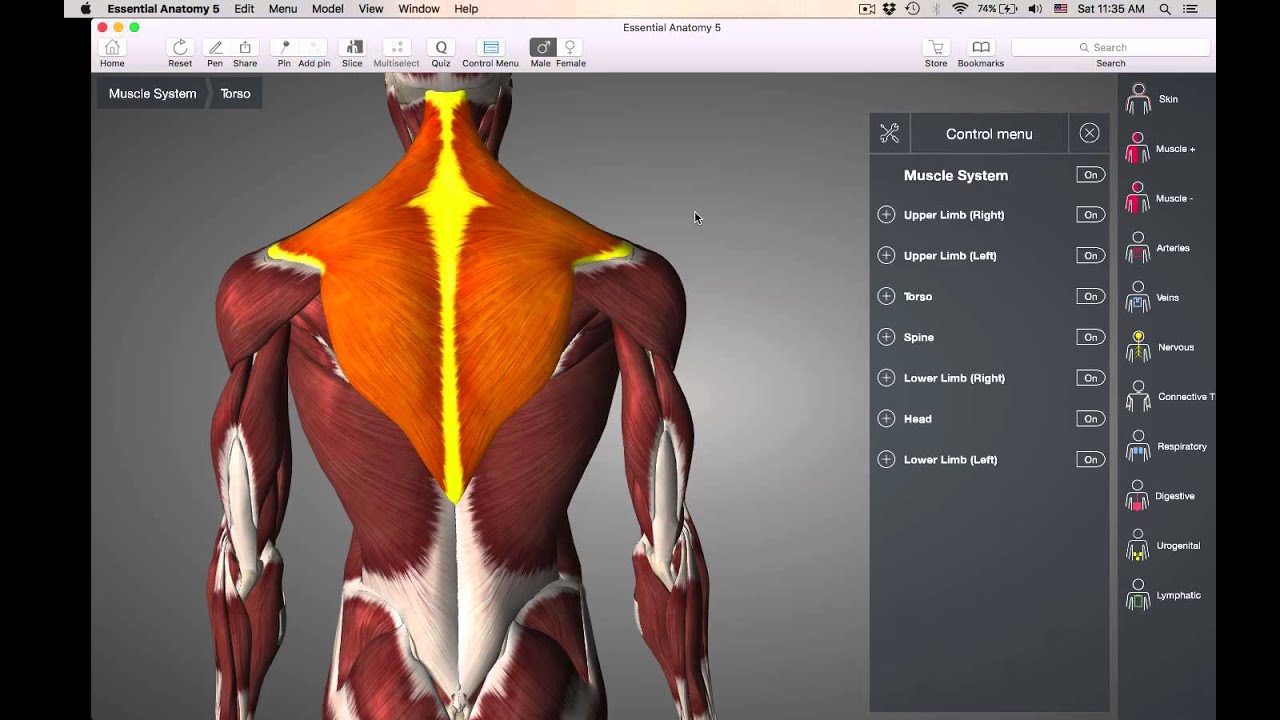Open the Menu menu in menu bar
Image resolution: width=1280 pixels, height=720 pixels.
(283, 9)
